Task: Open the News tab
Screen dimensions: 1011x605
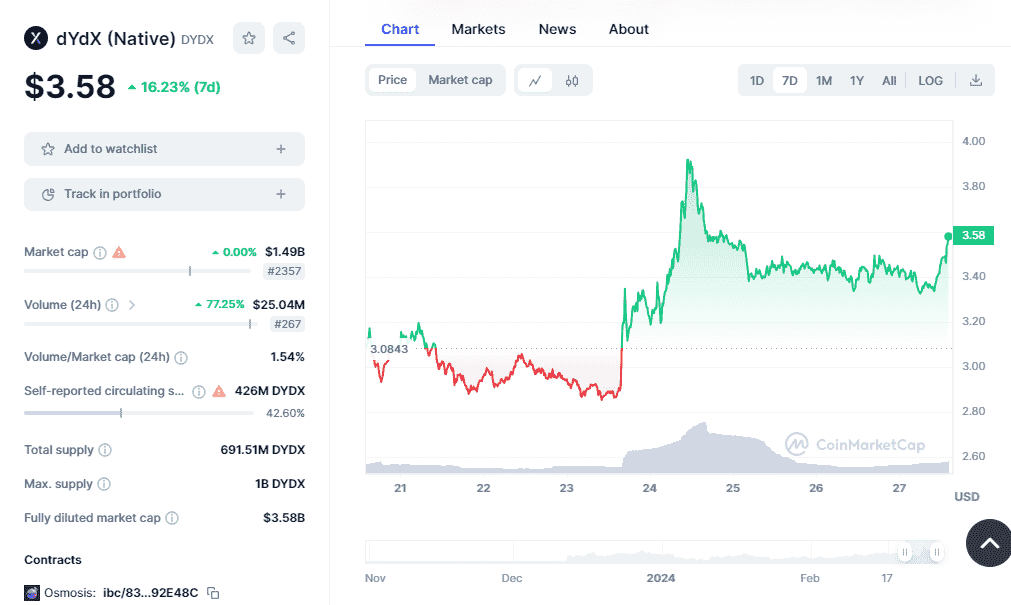Action: [x=557, y=29]
